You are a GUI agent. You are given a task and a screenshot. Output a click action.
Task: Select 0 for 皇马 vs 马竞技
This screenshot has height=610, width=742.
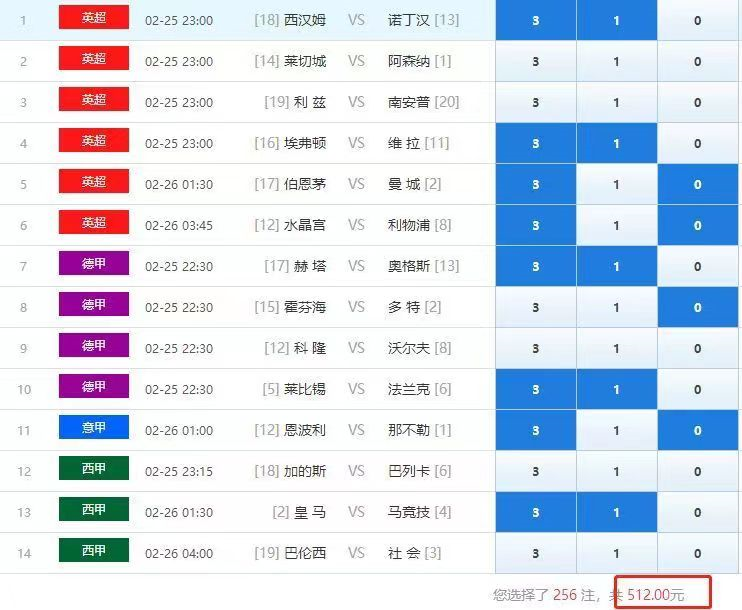pyautogui.click(x=698, y=513)
